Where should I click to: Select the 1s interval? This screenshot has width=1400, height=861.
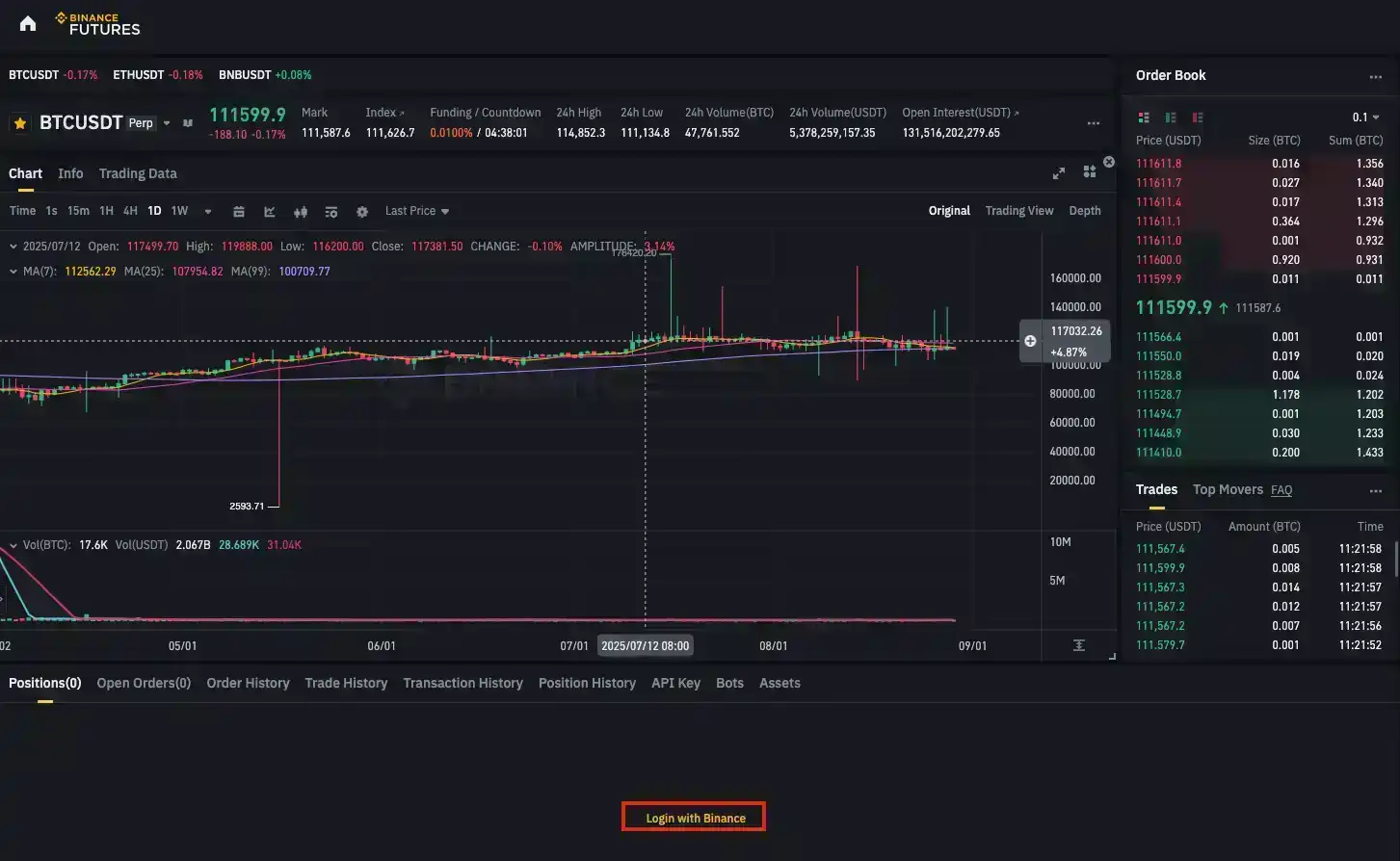click(x=51, y=211)
